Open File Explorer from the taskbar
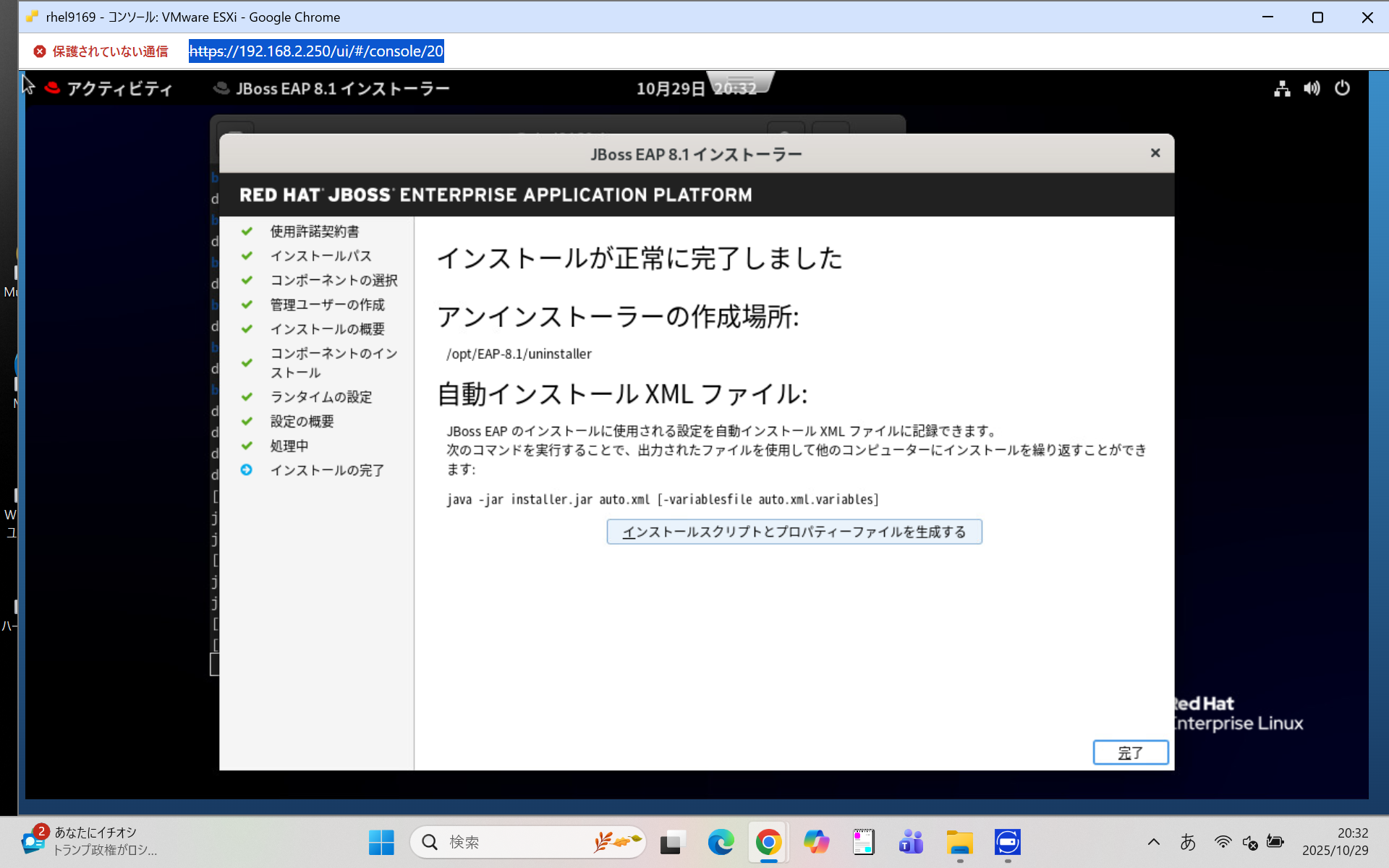The image size is (1389, 868). pyautogui.click(x=959, y=842)
